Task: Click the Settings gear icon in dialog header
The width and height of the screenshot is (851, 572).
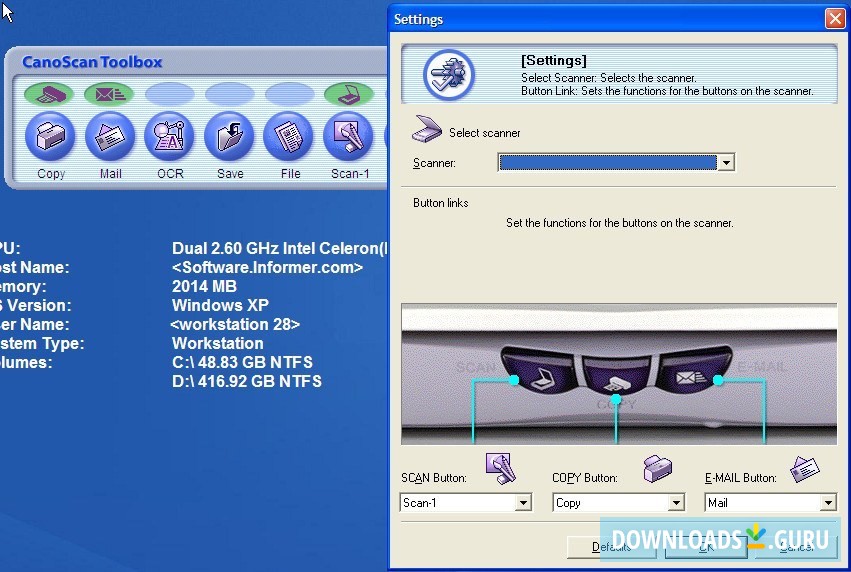Action: coord(449,75)
